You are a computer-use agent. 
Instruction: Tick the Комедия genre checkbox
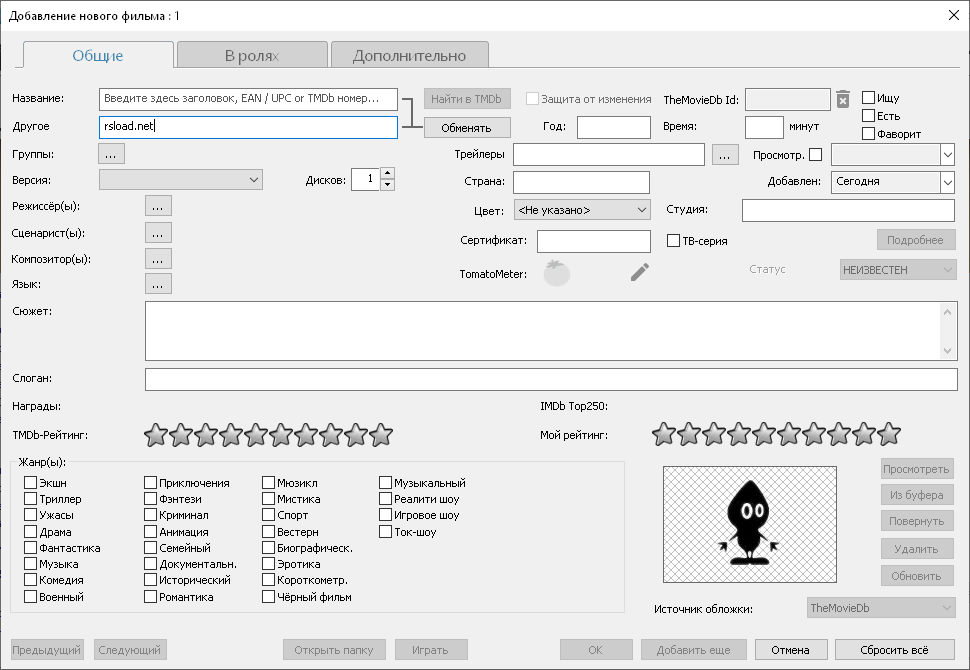pyautogui.click(x=30, y=580)
